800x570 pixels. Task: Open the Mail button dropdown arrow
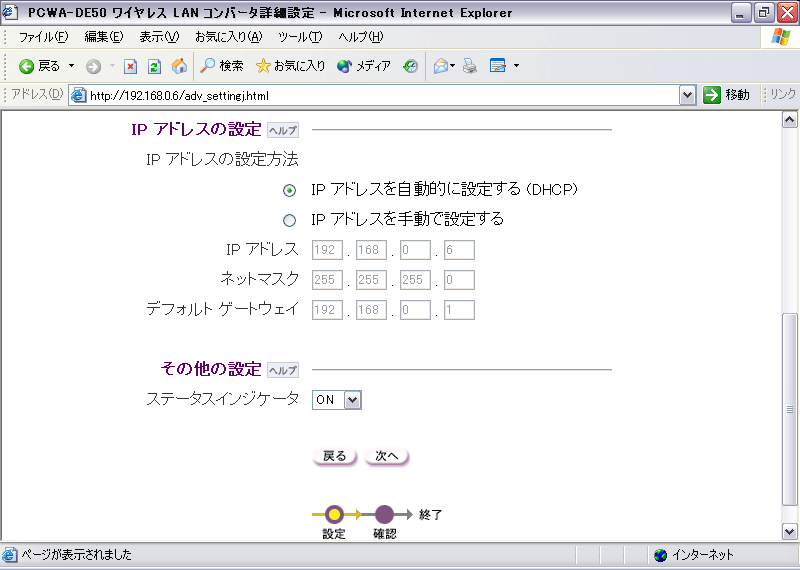click(x=453, y=66)
